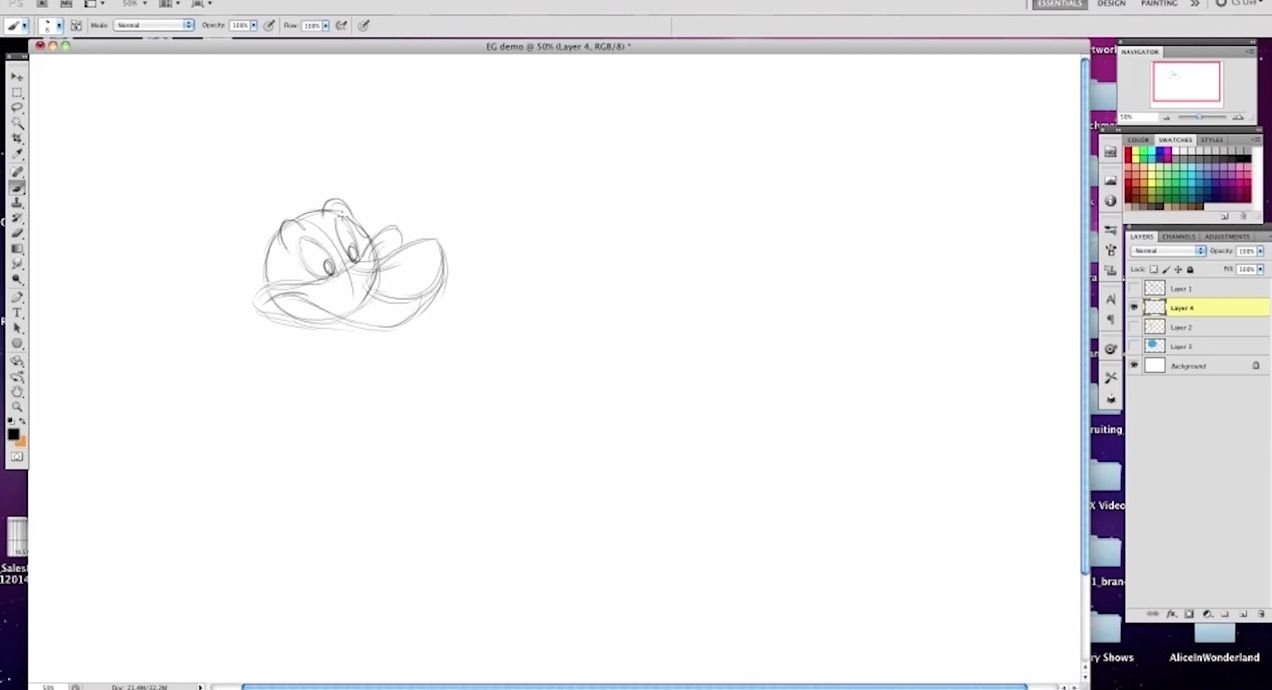Select the Navigator tab
This screenshot has height=690, width=1272.
(x=1140, y=51)
